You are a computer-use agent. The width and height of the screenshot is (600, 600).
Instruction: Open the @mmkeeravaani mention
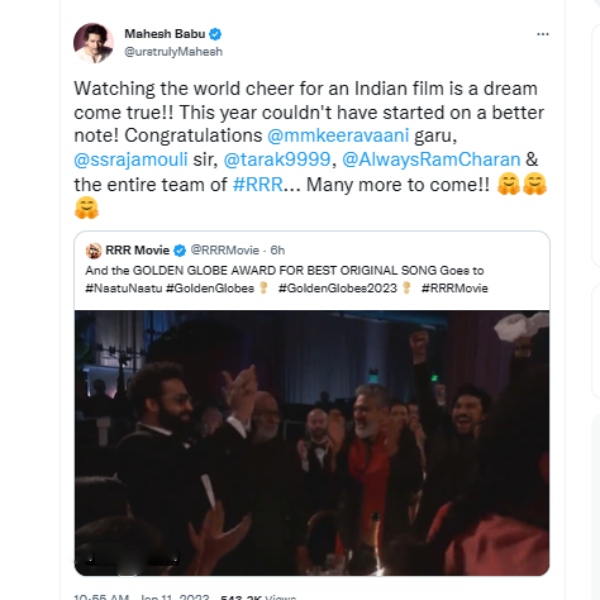[x=338, y=135]
